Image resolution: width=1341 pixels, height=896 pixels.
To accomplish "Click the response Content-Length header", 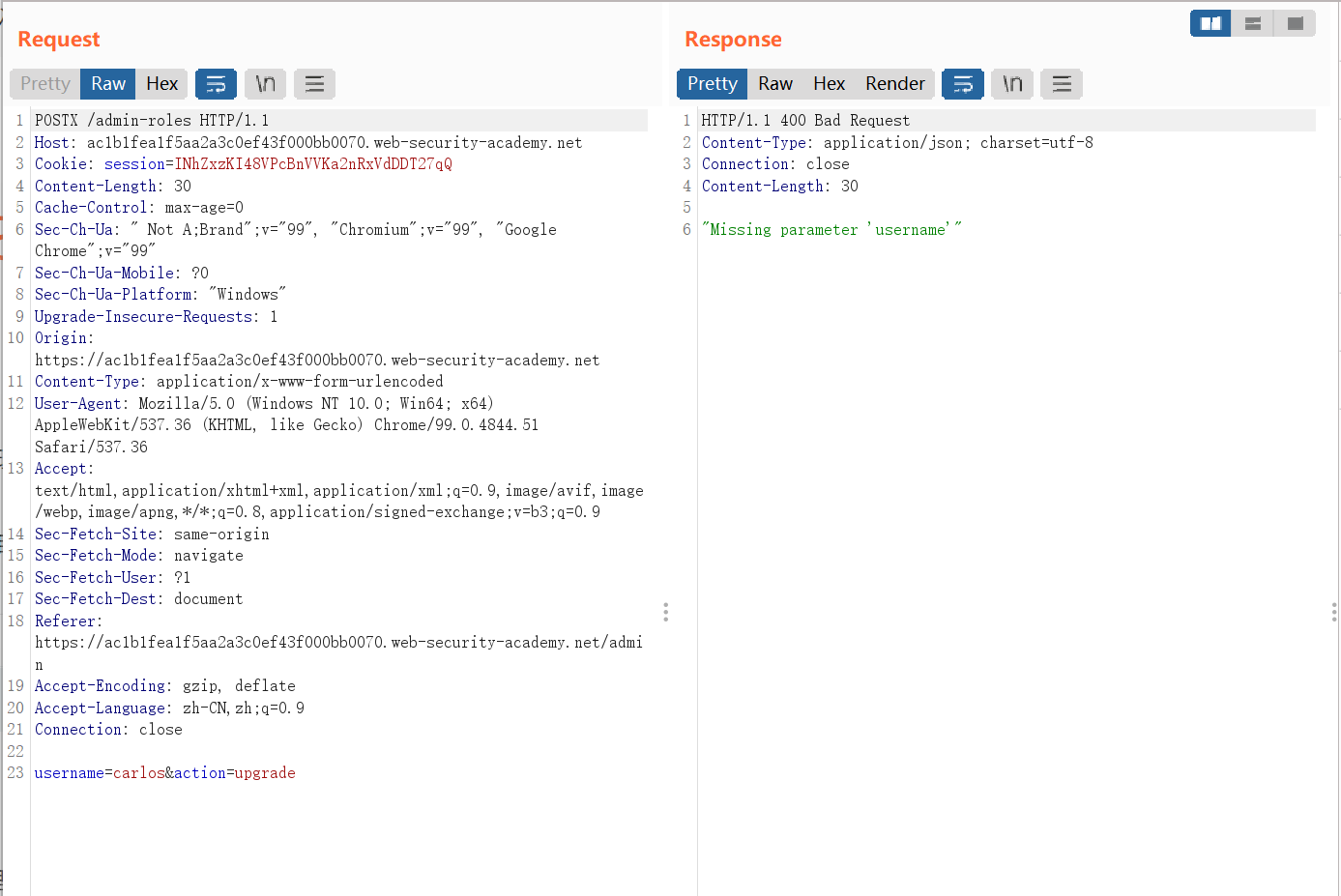I will (x=780, y=186).
